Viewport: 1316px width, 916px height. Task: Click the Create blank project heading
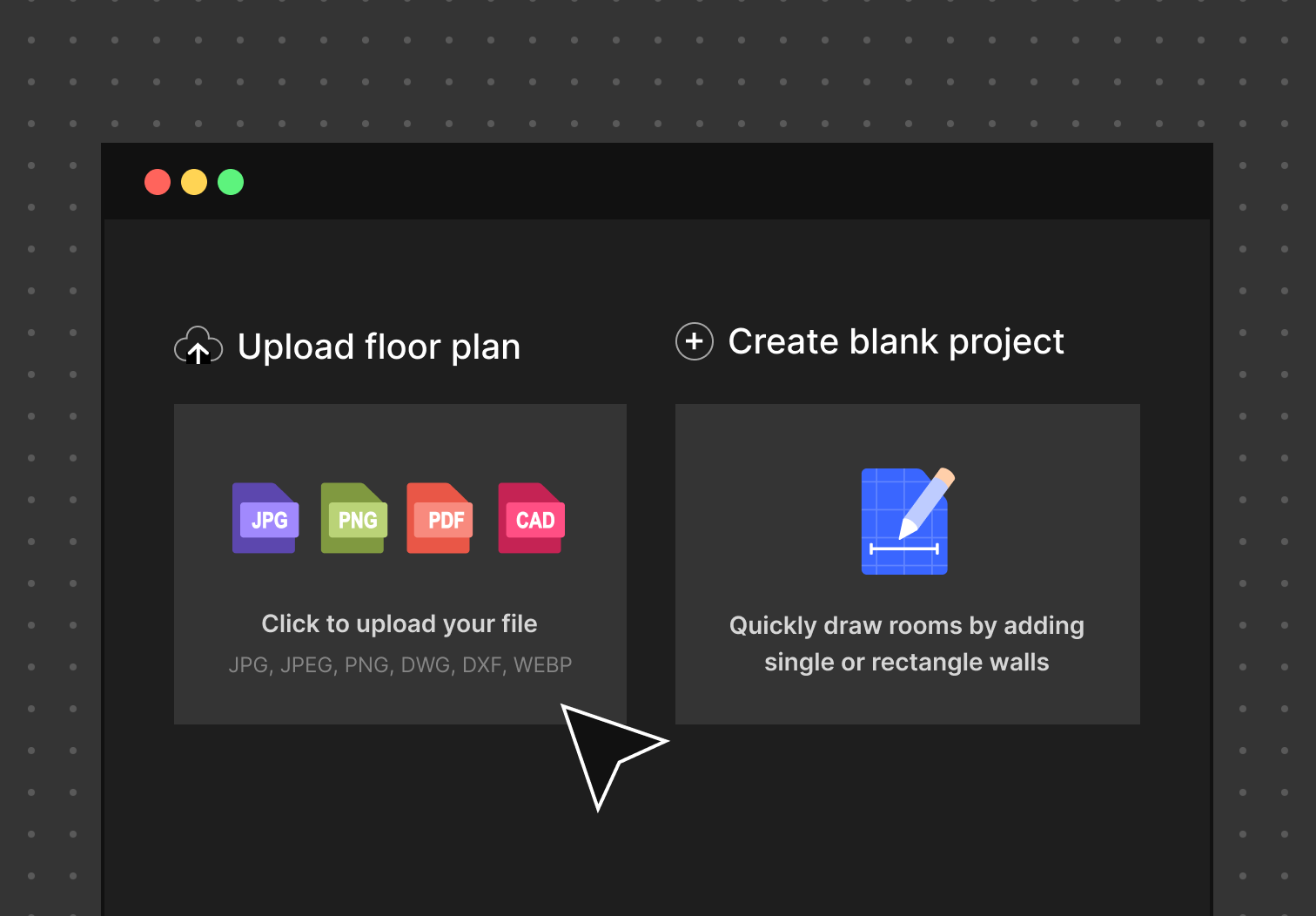pos(896,341)
